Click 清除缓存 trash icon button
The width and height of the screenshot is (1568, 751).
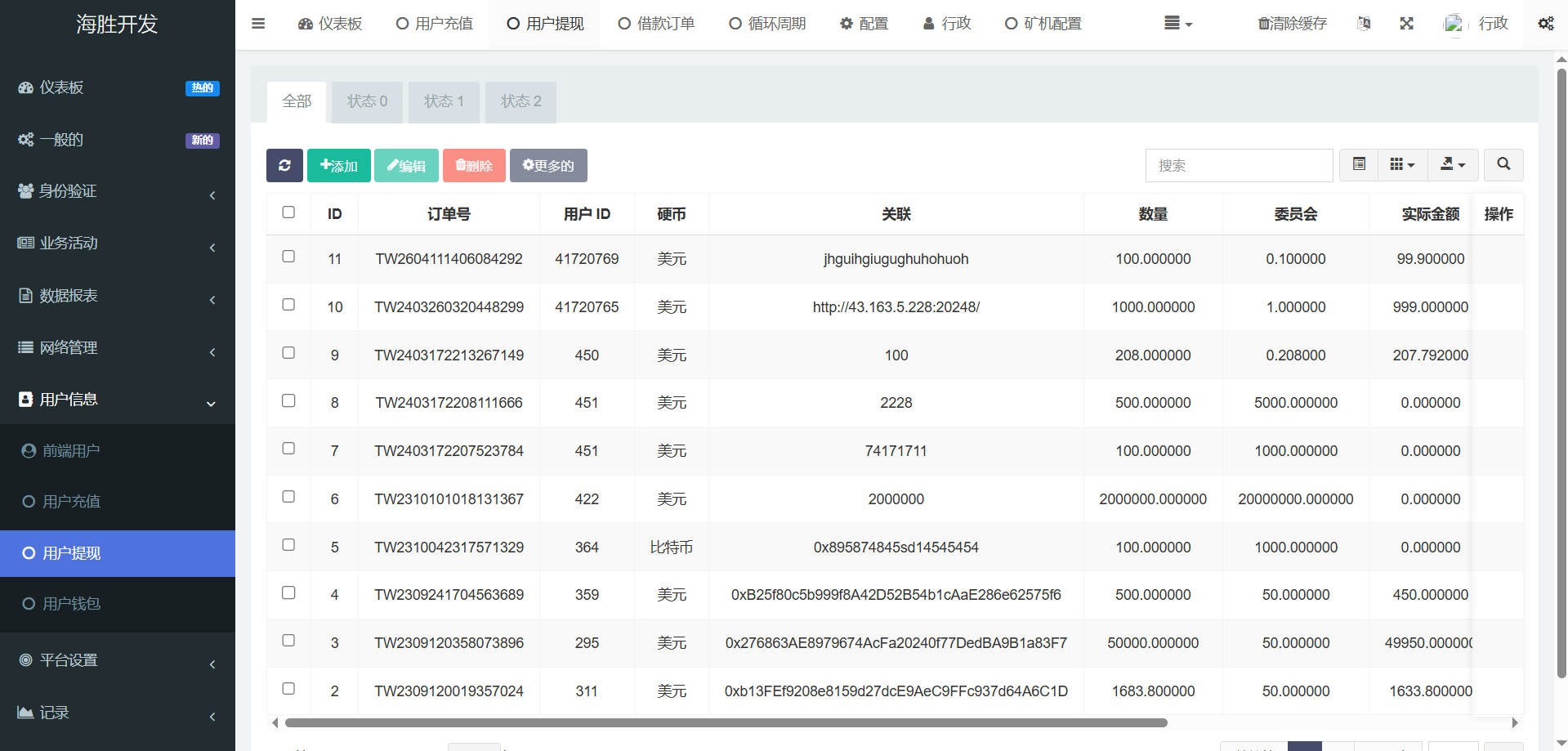pyautogui.click(x=1293, y=24)
